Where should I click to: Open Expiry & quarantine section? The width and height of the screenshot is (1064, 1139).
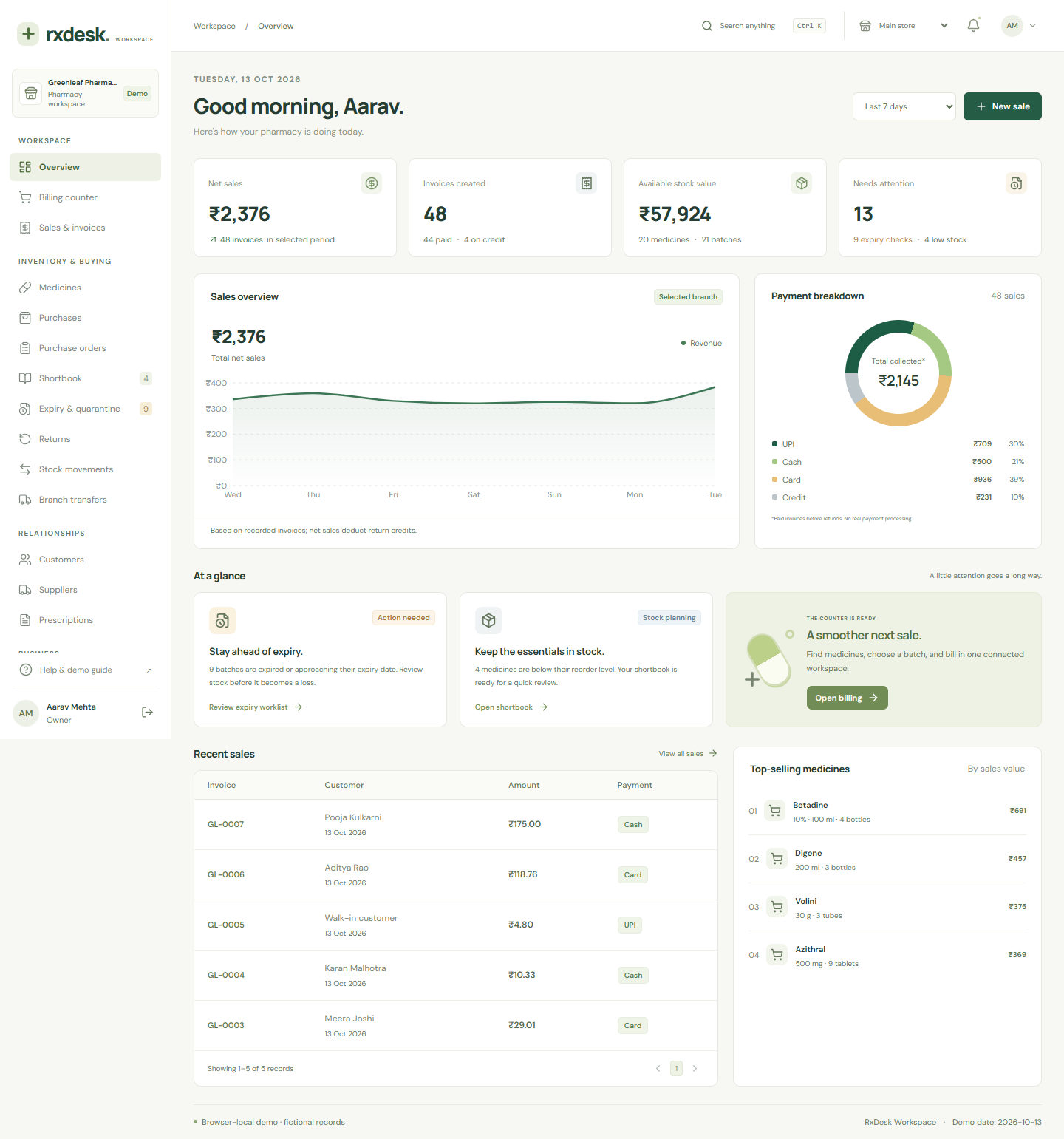pos(85,409)
